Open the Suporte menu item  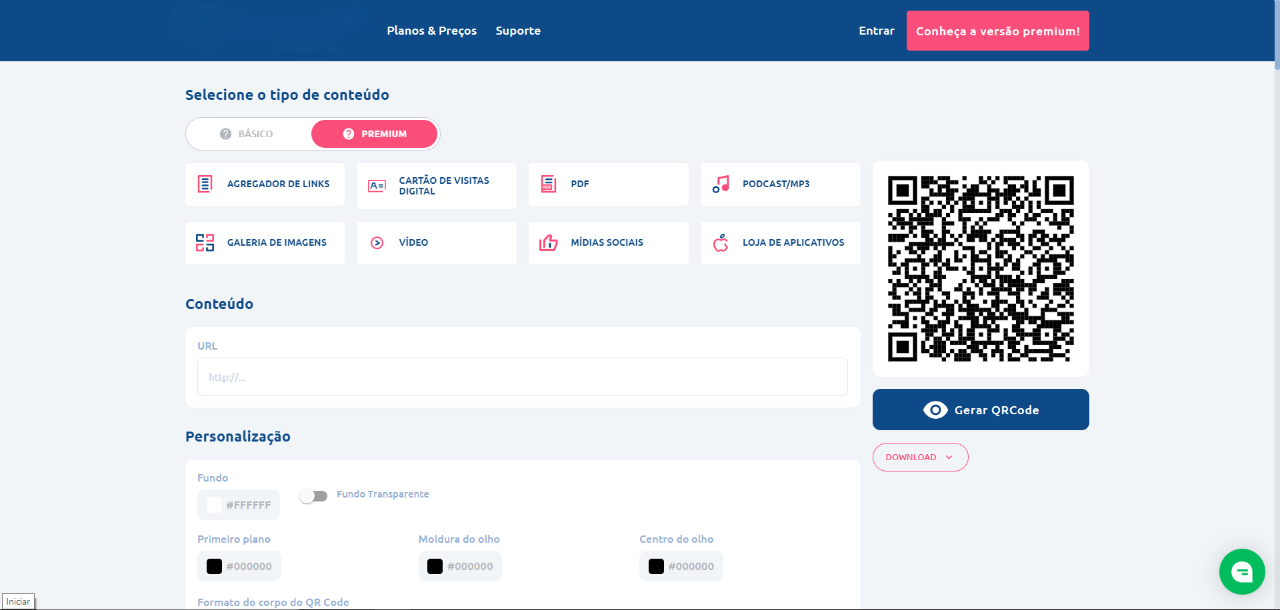click(518, 31)
